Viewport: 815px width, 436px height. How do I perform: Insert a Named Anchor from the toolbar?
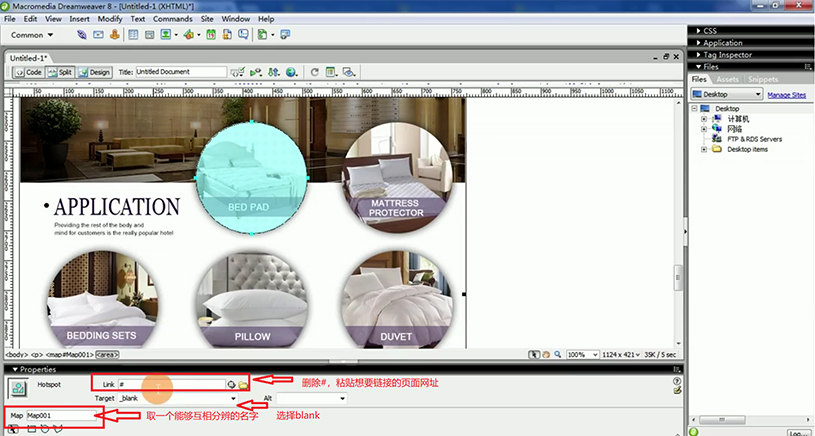point(116,35)
